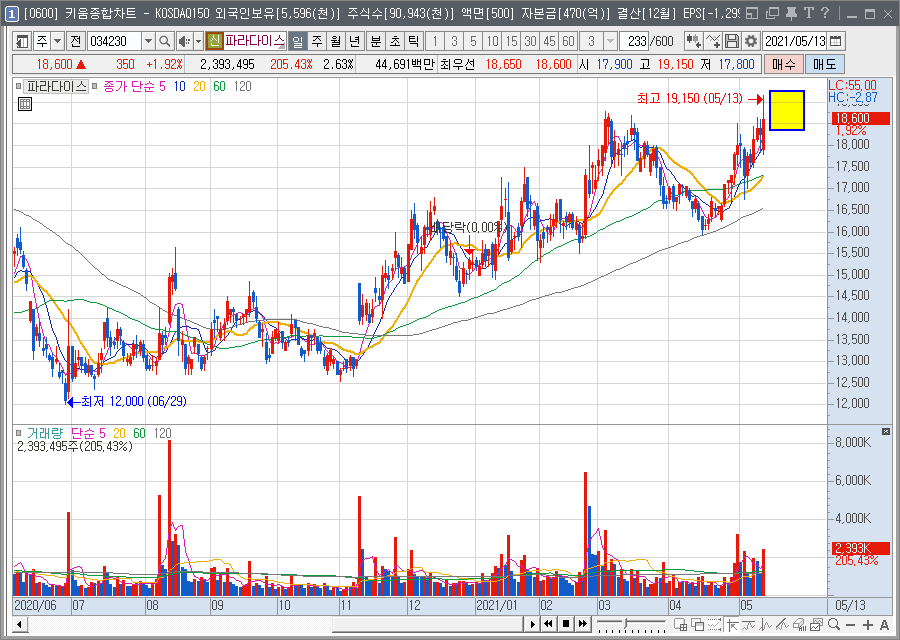900x640 pixels.
Task: Expand the stock code history dropdown
Action: [x=148, y=41]
